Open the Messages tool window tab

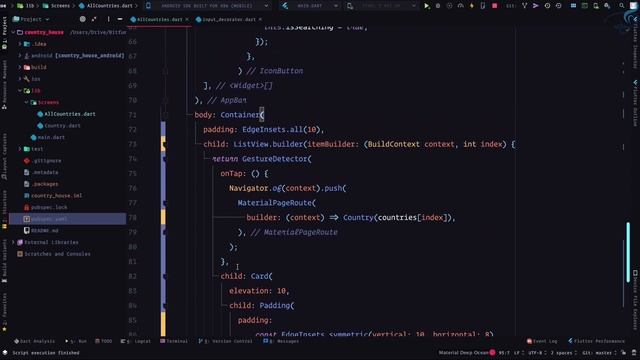tap(281, 341)
